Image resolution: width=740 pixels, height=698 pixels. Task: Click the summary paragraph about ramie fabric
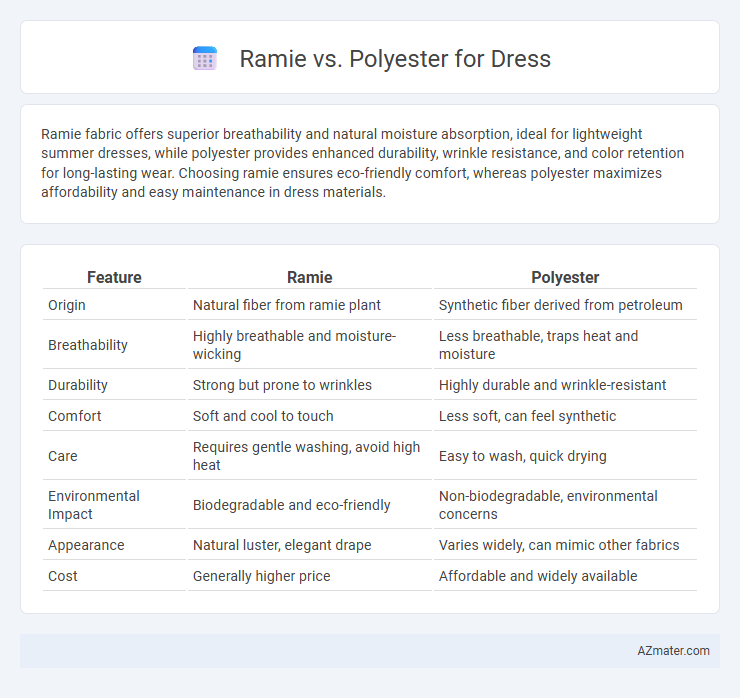tap(362, 163)
